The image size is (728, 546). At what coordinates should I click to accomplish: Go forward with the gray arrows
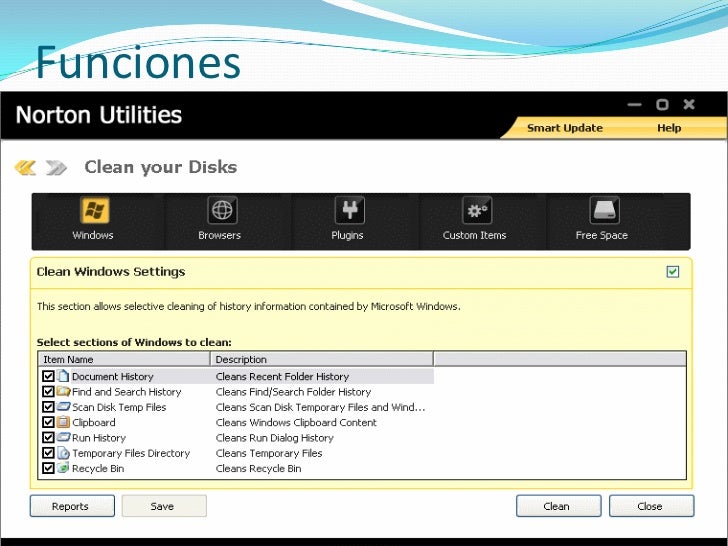[x=56, y=168]
